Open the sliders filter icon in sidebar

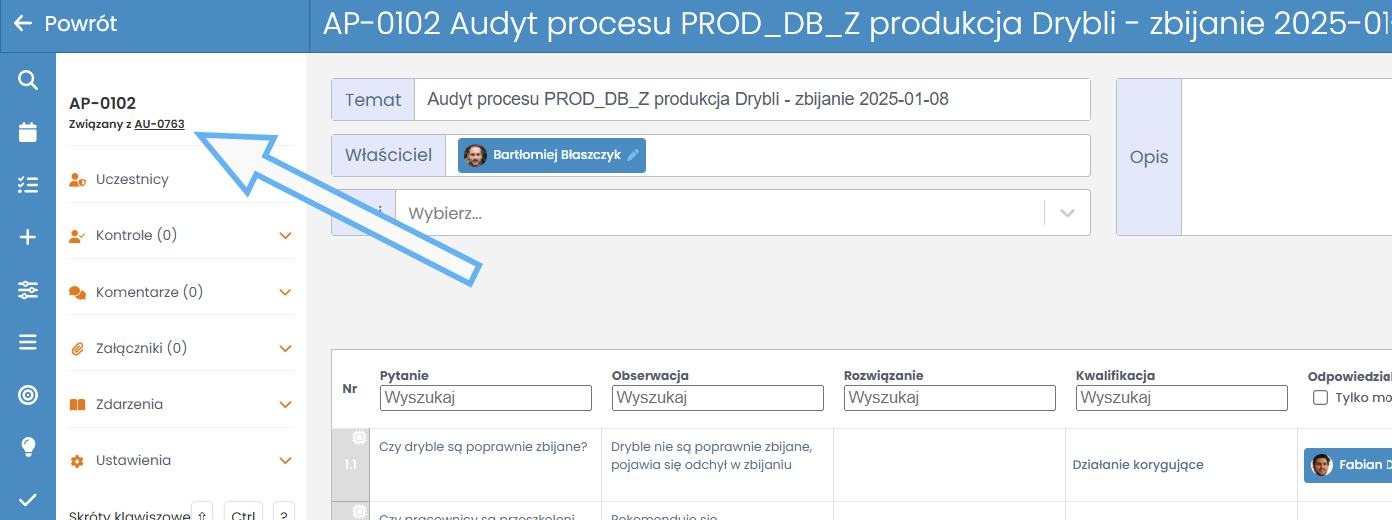tap(28, 290)
